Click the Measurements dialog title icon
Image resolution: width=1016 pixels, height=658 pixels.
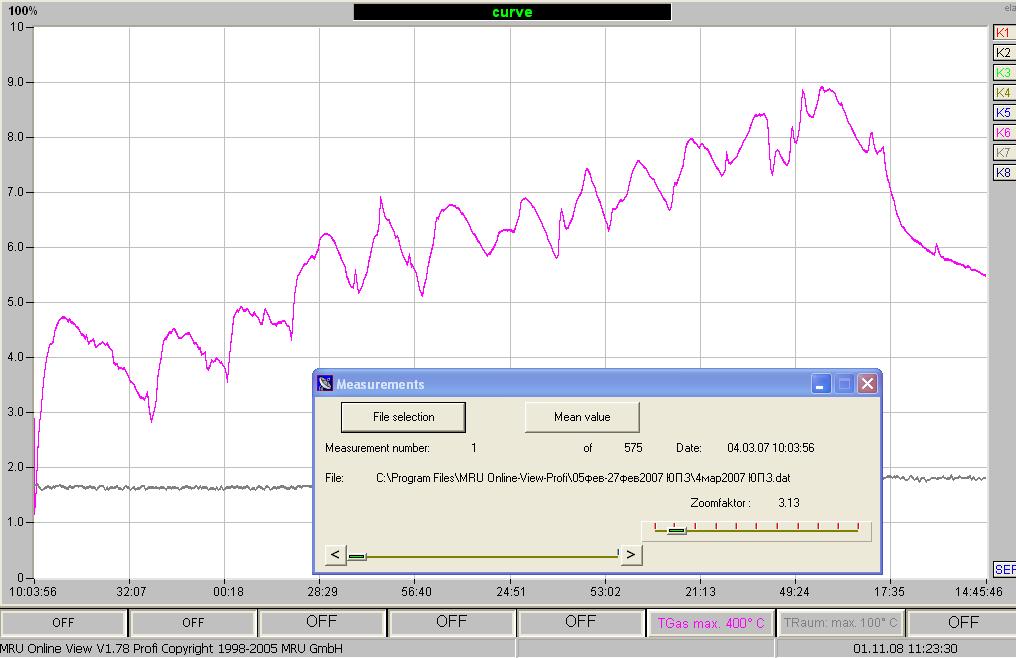(325, 384)
